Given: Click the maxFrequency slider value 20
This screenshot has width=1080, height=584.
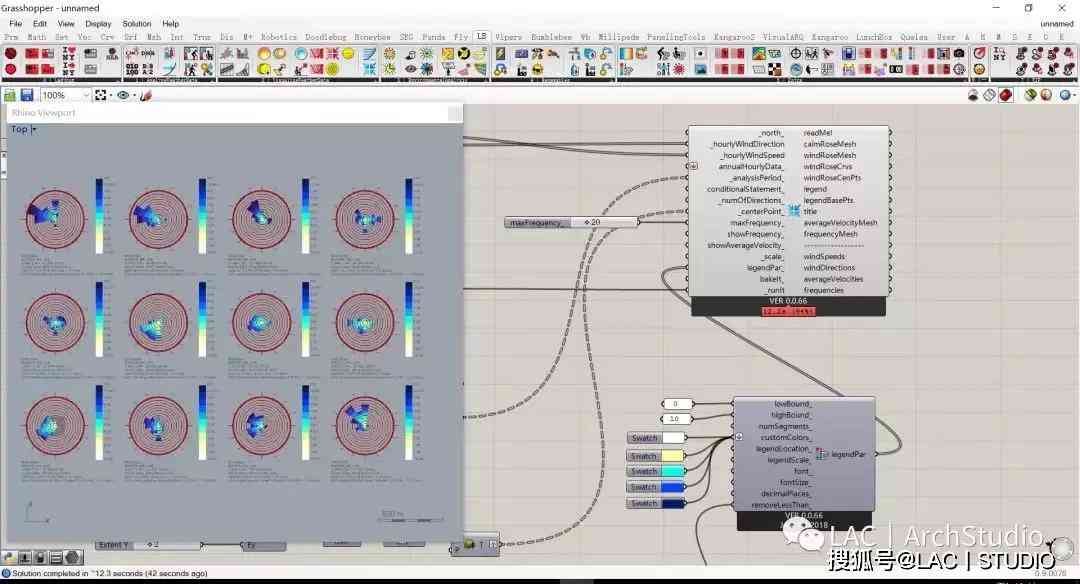Looking at the screenshot, I should pos(594,222).
